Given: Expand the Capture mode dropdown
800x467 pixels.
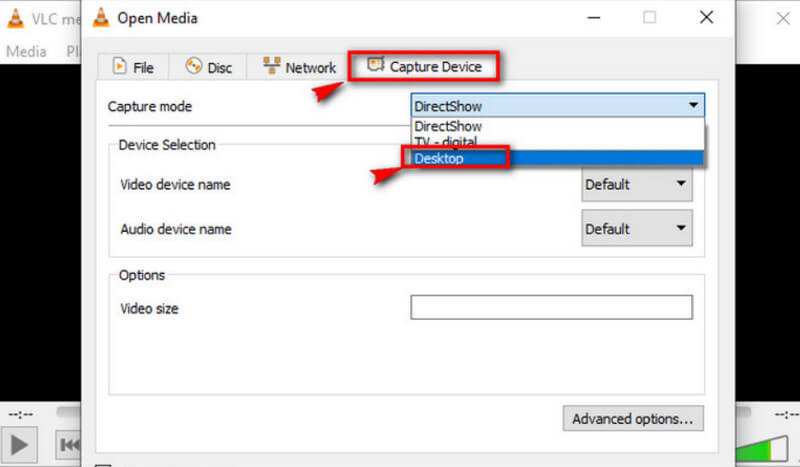Looking at the screenshot, I should point(558,106).
